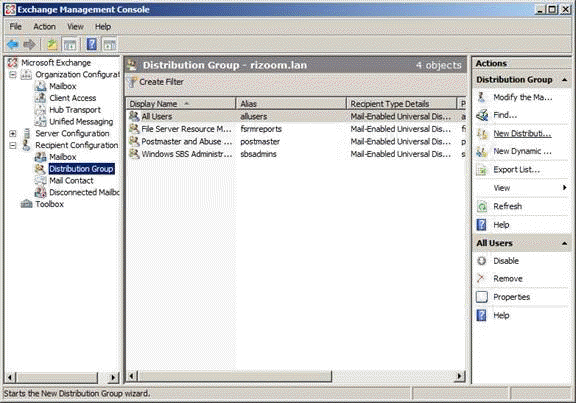
Task: Click Refresh in the Actions pane
Action: pos(507,206)
